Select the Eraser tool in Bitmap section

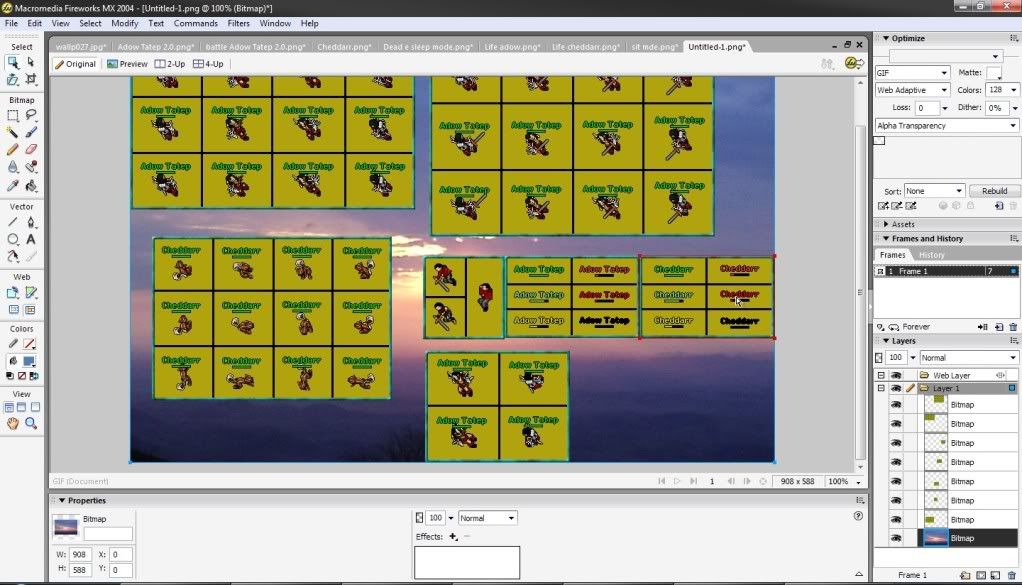[x=31, y=148]
